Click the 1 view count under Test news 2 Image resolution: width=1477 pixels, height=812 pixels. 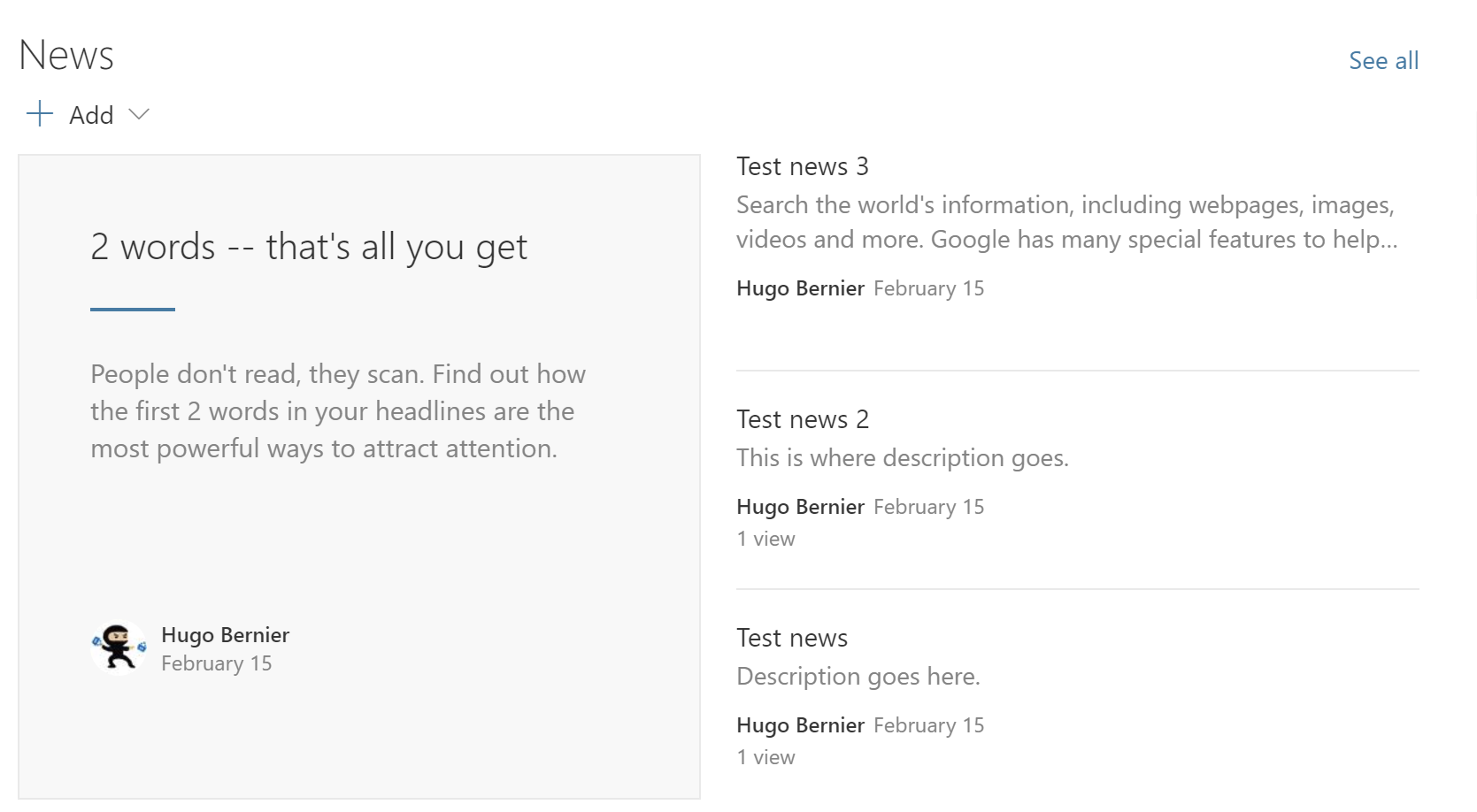coord(766,539)
